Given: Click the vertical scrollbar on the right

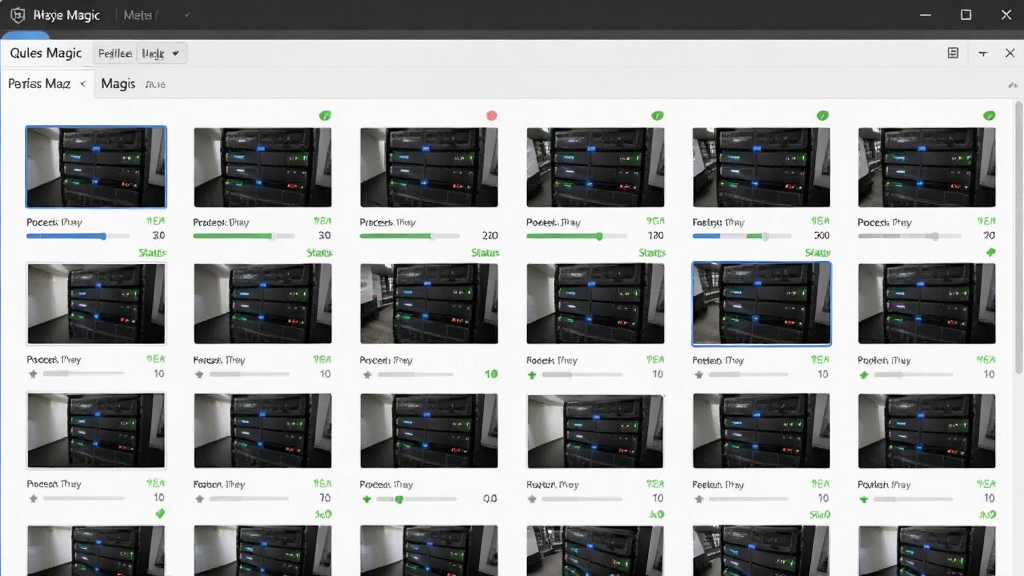Looking at the screenshot, I should click(1019, 238).
